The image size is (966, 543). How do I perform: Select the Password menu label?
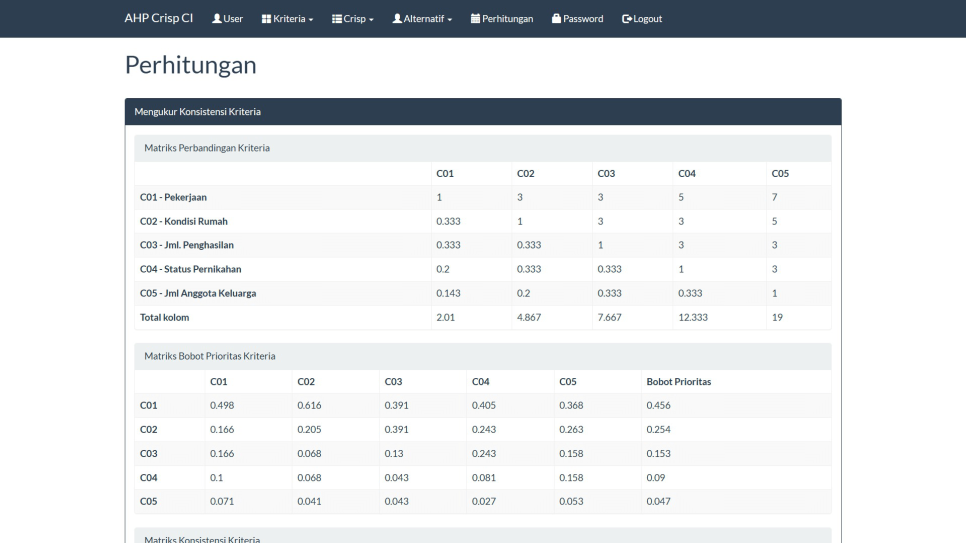583,19
